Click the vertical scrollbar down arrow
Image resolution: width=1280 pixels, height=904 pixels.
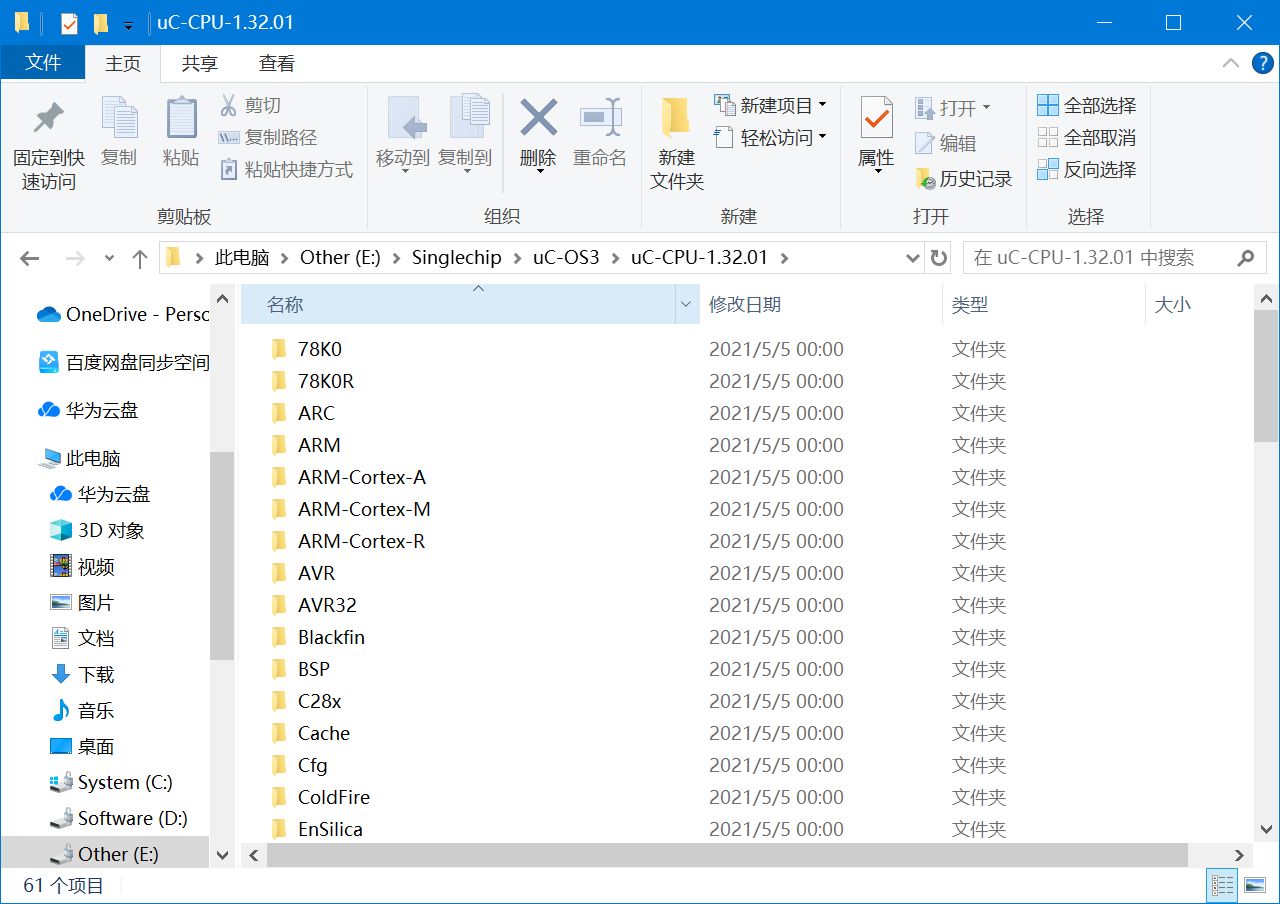click(x=1266, y=830)
